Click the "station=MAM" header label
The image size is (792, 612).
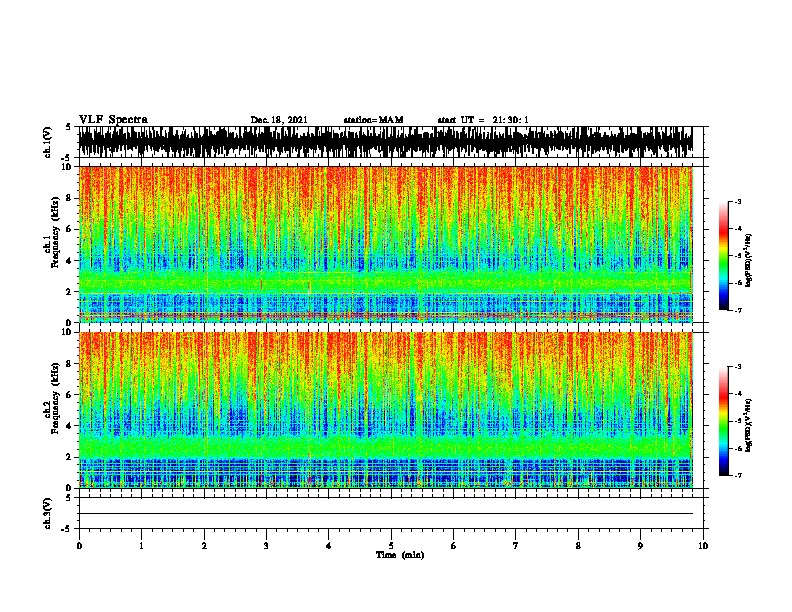373,120
